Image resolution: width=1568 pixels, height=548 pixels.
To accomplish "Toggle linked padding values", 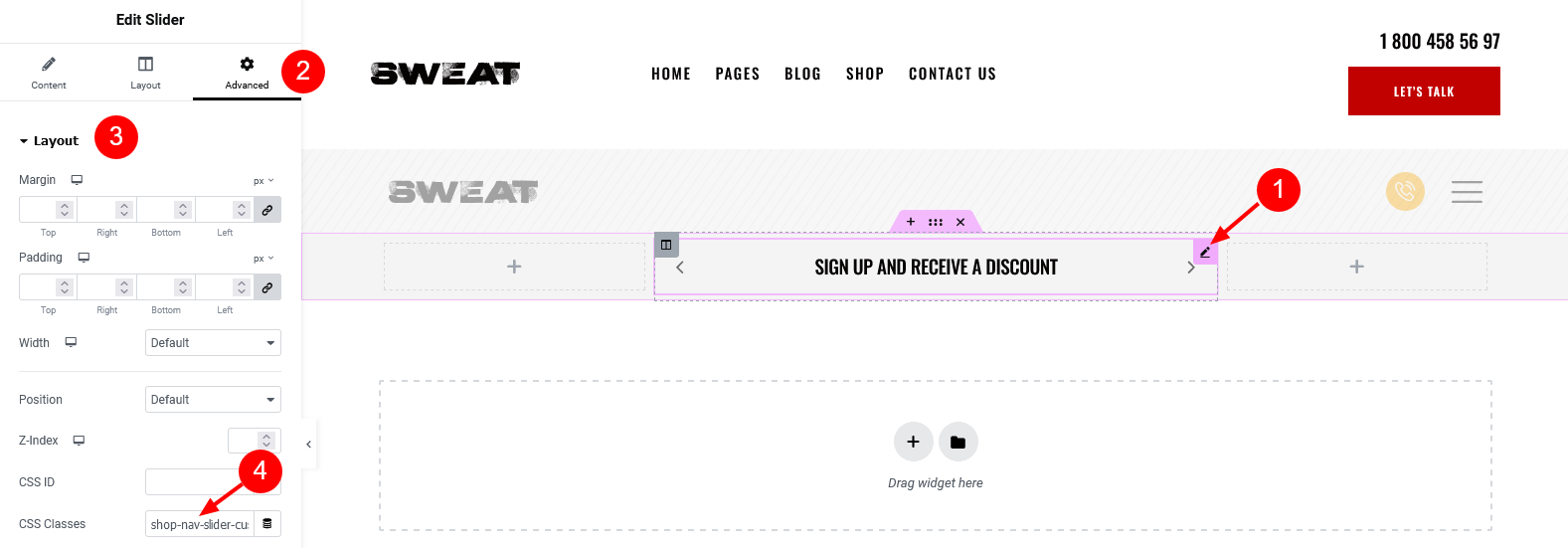I will (x=266, y=287).
